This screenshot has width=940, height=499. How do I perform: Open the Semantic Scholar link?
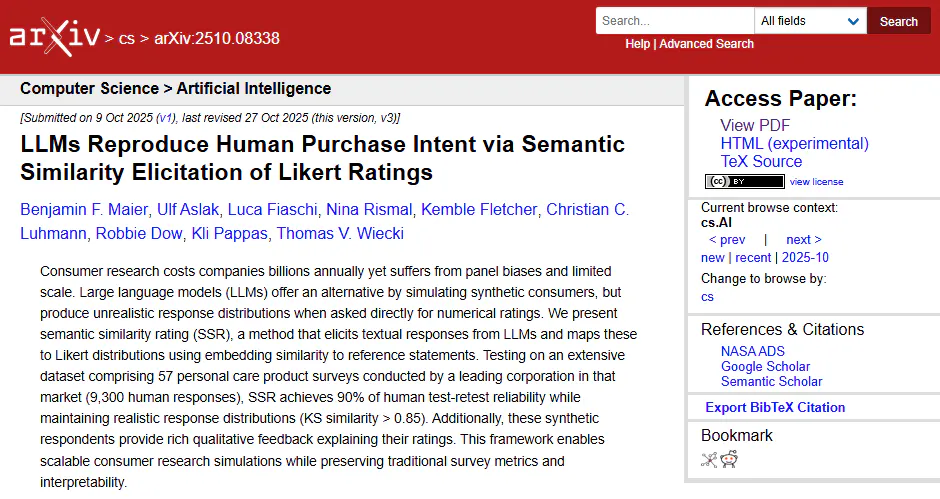click(771, 381)
